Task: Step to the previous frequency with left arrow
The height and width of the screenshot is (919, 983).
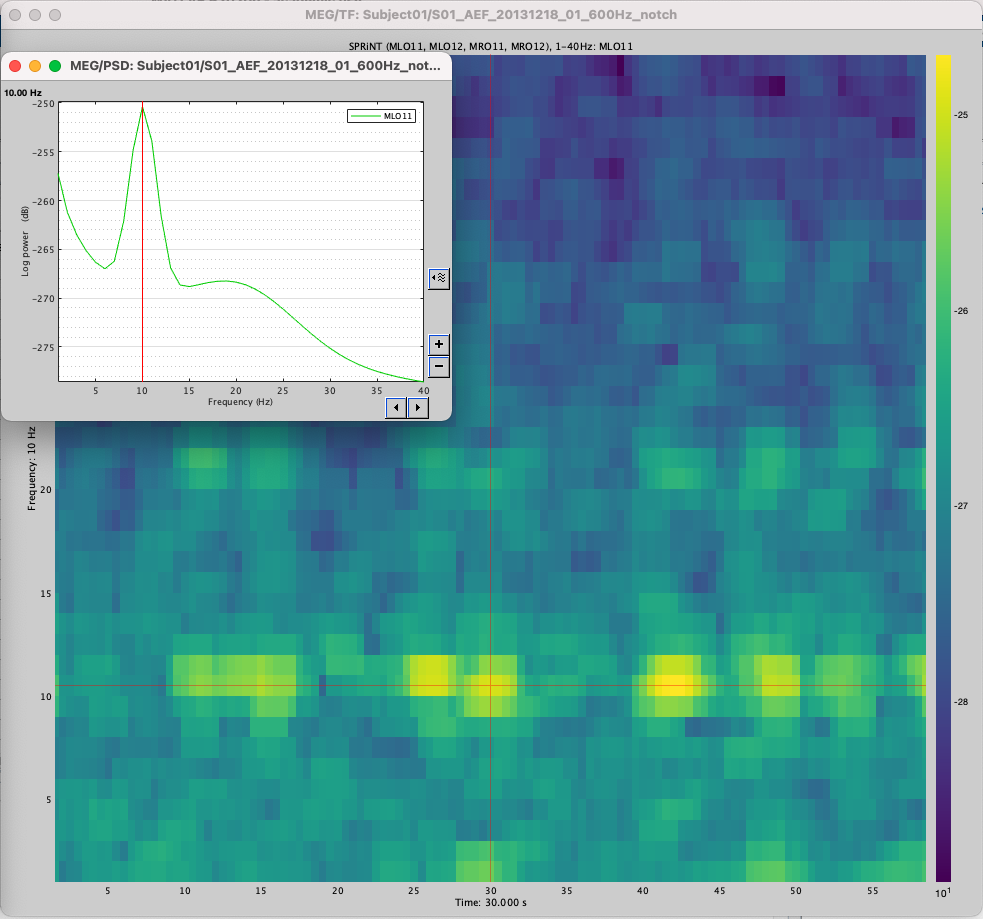Action: [397, 407]
